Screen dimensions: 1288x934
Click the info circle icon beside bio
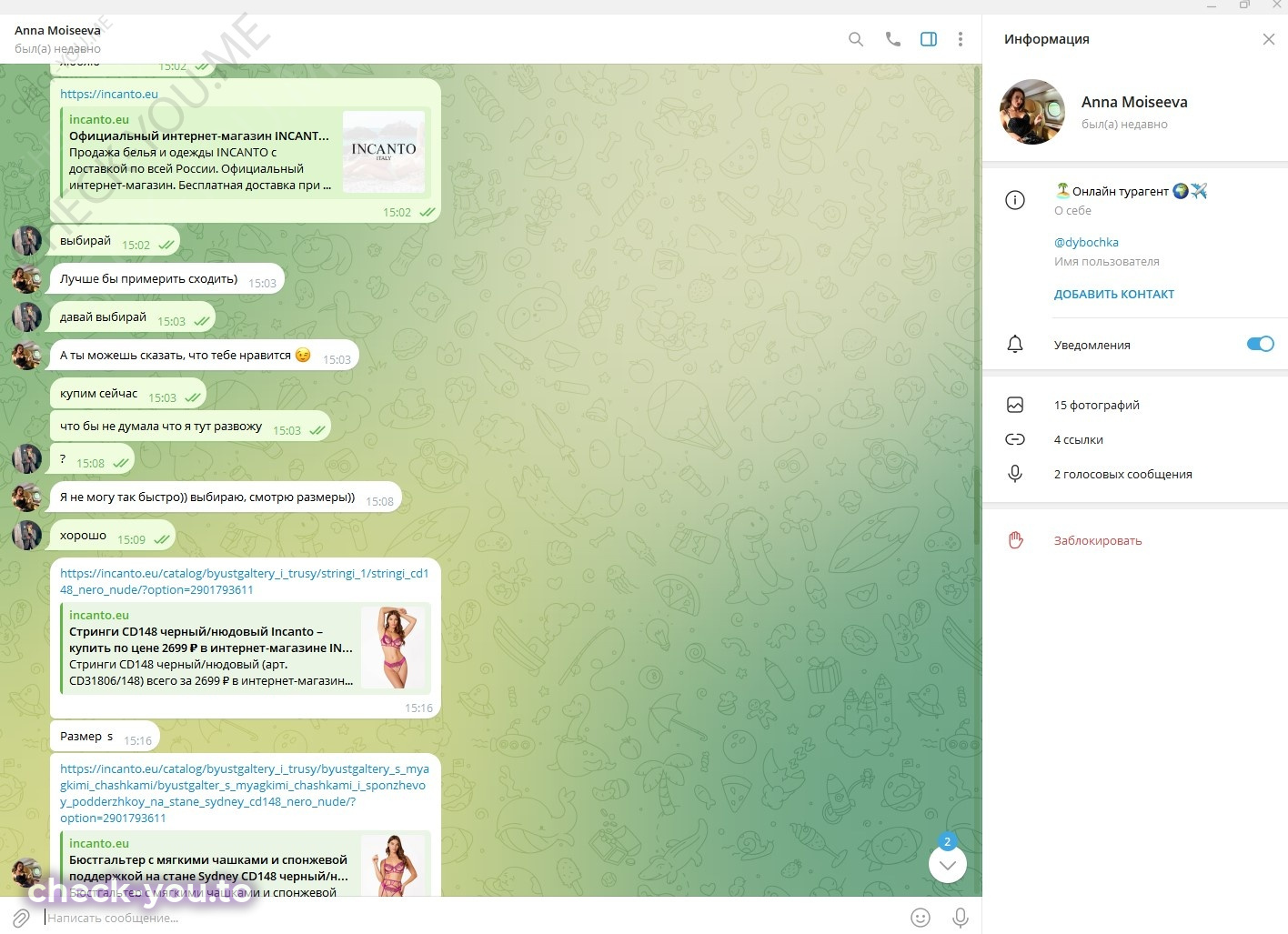coord(1015,200)
